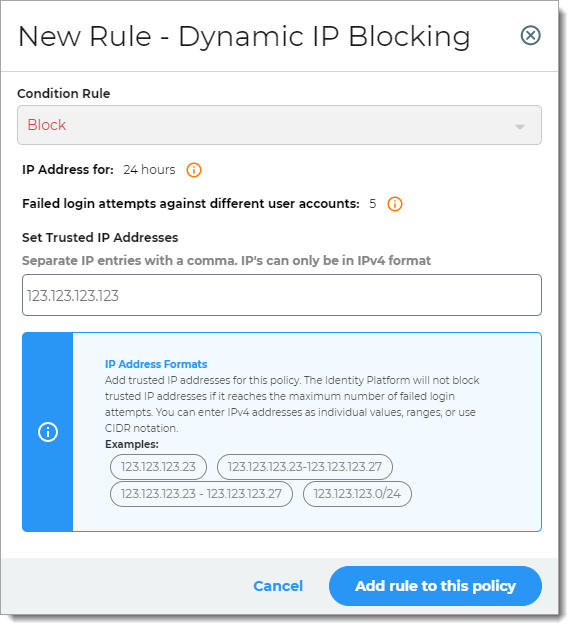Click the Examples: label
574x630 pixels.
point(132,444)
